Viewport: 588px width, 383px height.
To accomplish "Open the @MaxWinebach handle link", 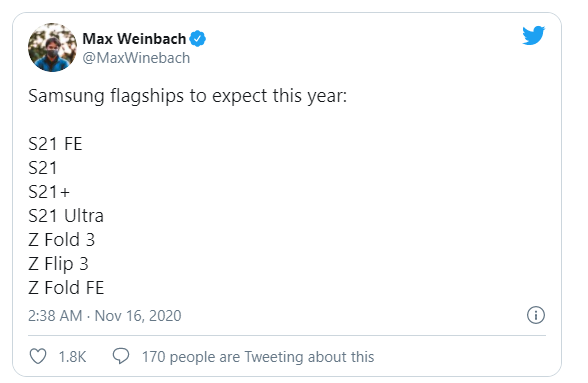I will 136,58.
